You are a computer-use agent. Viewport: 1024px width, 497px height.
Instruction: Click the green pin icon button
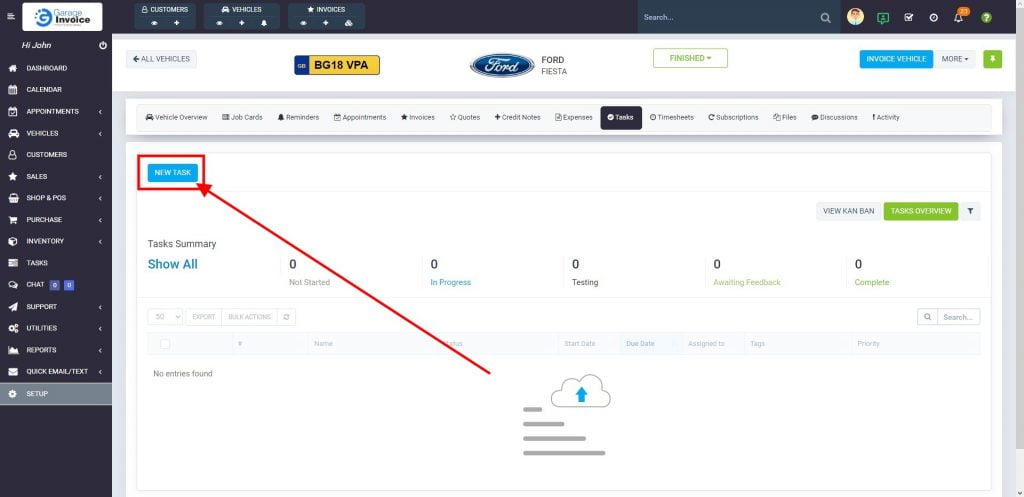coord(992,59)
